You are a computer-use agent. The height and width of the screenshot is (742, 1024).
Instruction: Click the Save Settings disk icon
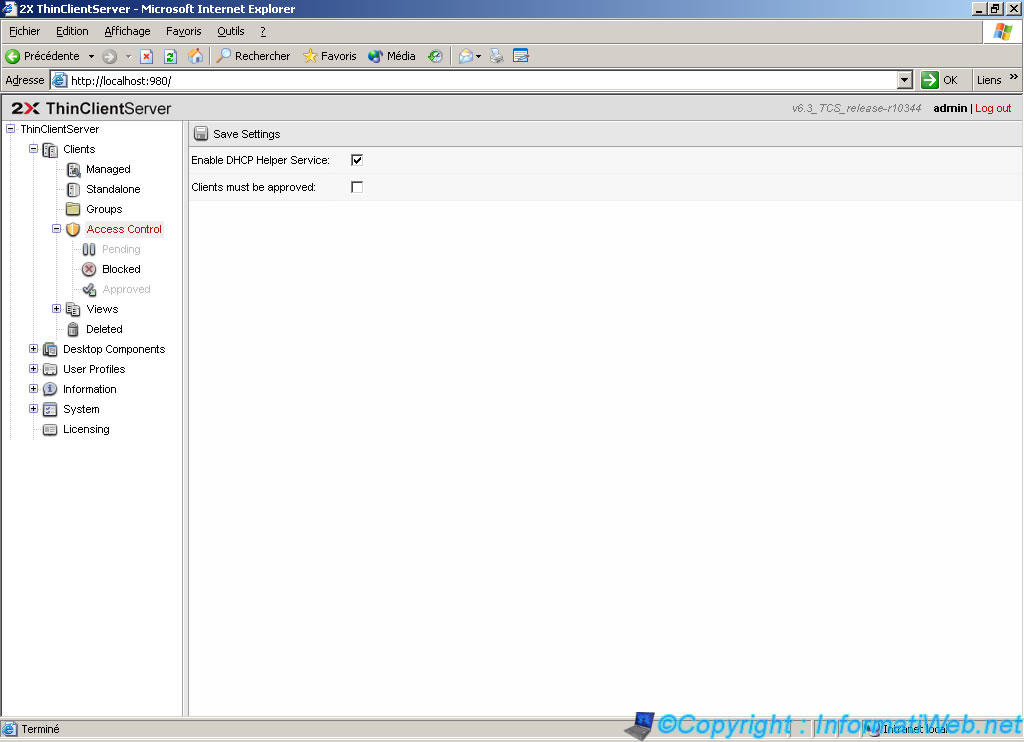tap(201, 134)
